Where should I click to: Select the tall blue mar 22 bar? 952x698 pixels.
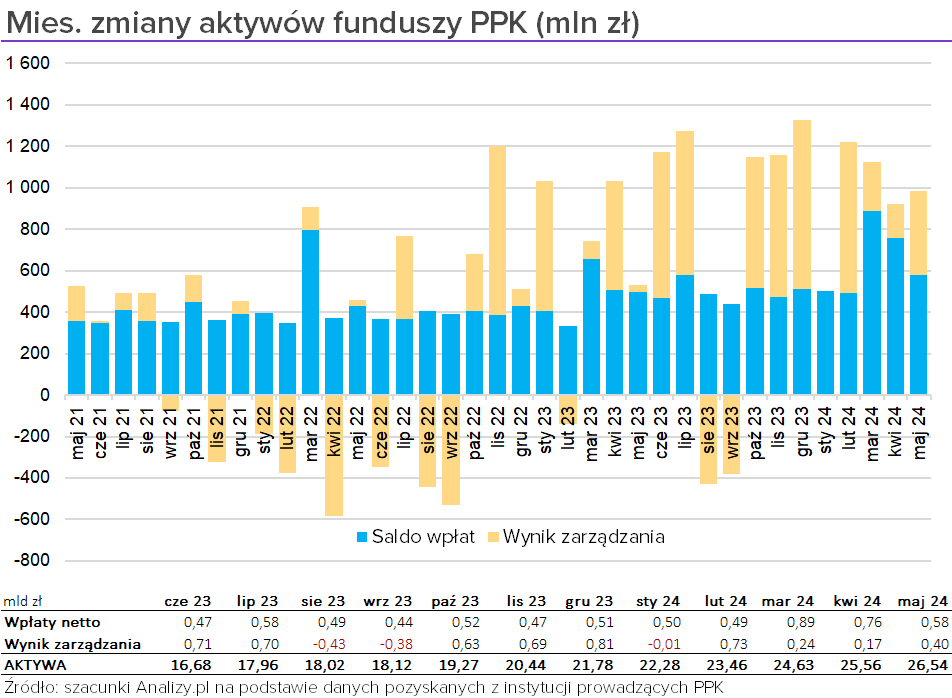311,312
